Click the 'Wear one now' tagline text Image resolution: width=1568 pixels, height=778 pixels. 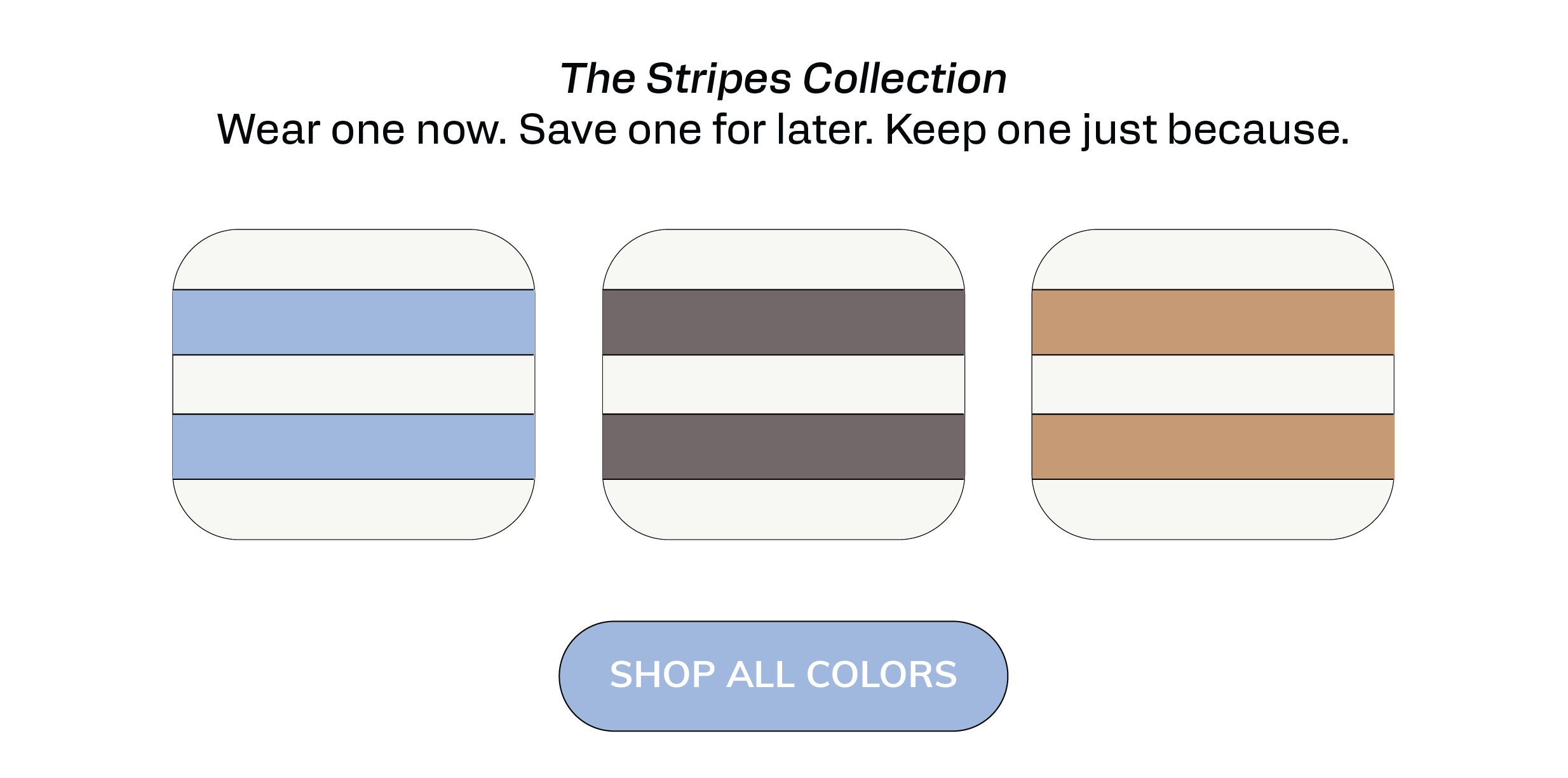pos(783,130)
